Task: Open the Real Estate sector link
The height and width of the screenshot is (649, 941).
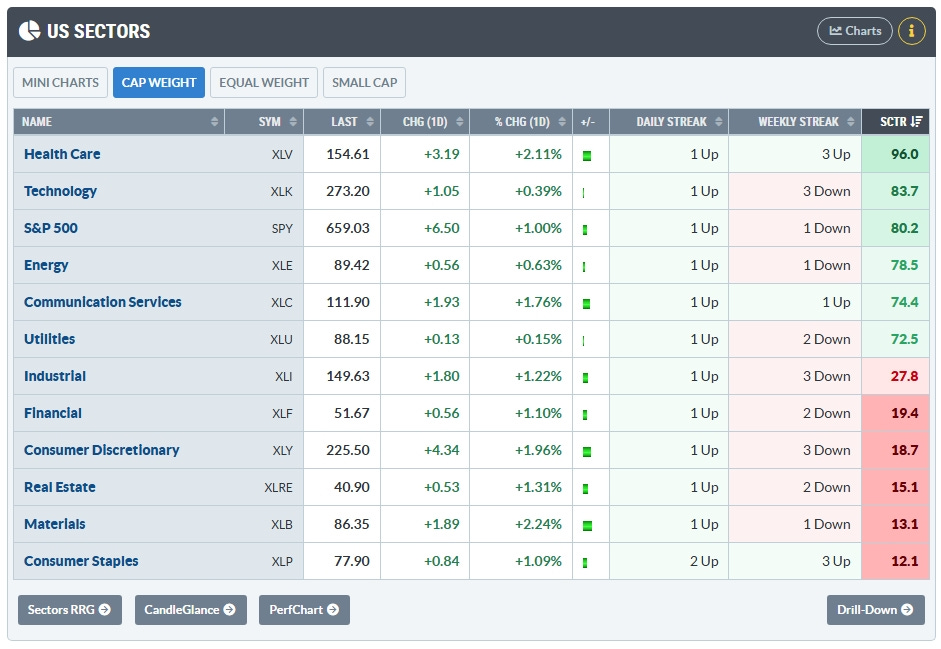Action: click(59, 487)
